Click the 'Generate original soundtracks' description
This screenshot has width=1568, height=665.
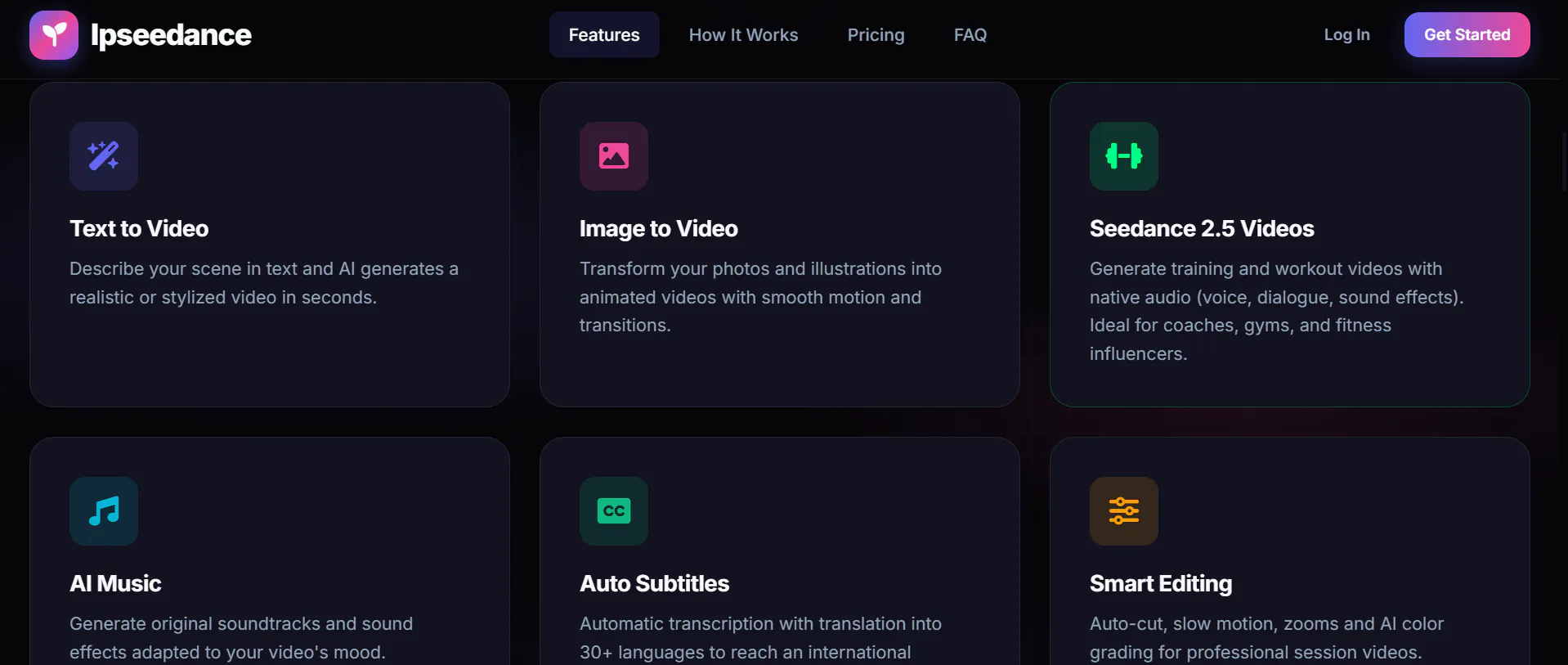[x=241, y=638]
